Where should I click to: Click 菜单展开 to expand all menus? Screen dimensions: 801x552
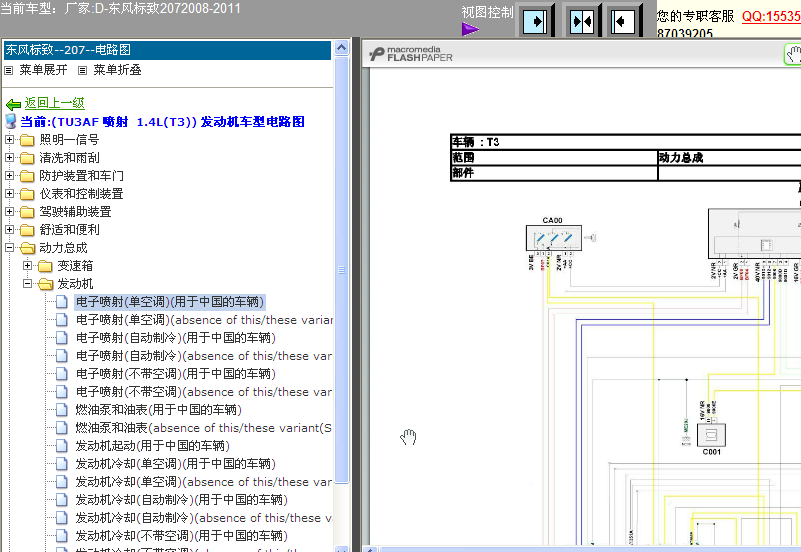[x=43, y=70]
